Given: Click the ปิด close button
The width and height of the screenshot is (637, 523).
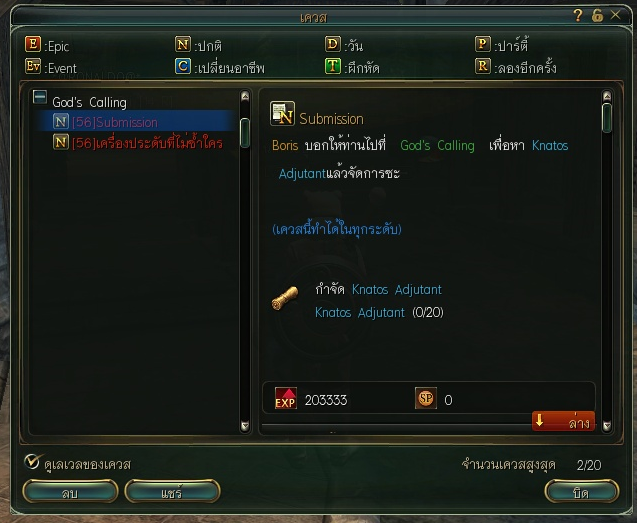Looking at the screenshot, I should click(x=581, y=492).
